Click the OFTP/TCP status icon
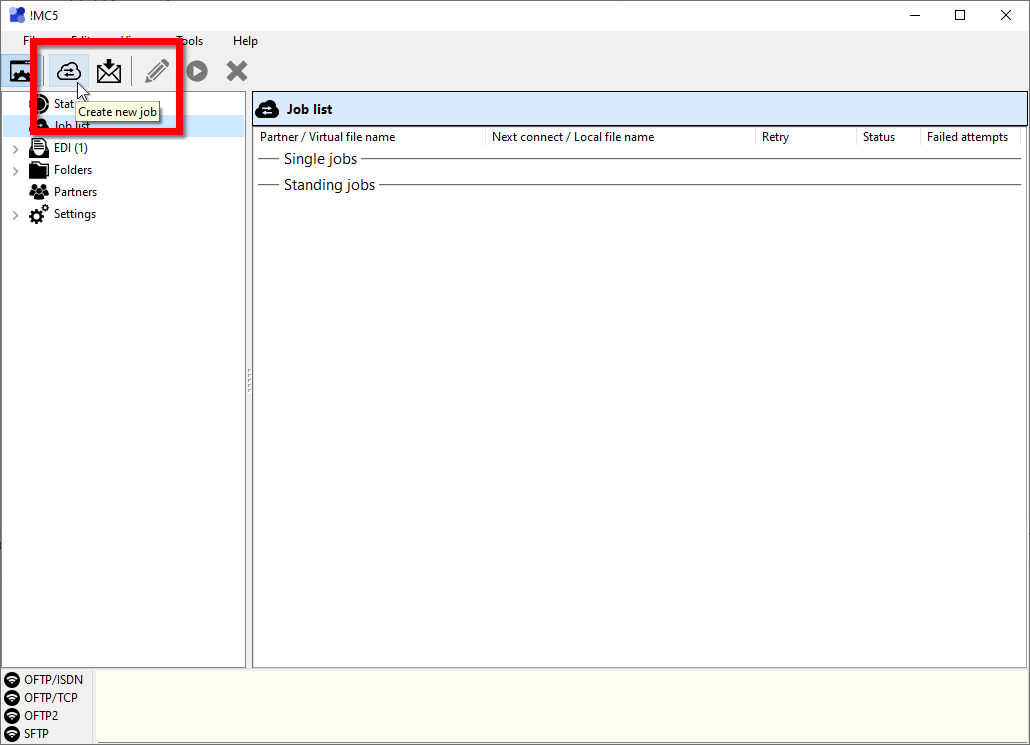The height and width of the screenshot is (745, 1030). [x=12, y=697]
